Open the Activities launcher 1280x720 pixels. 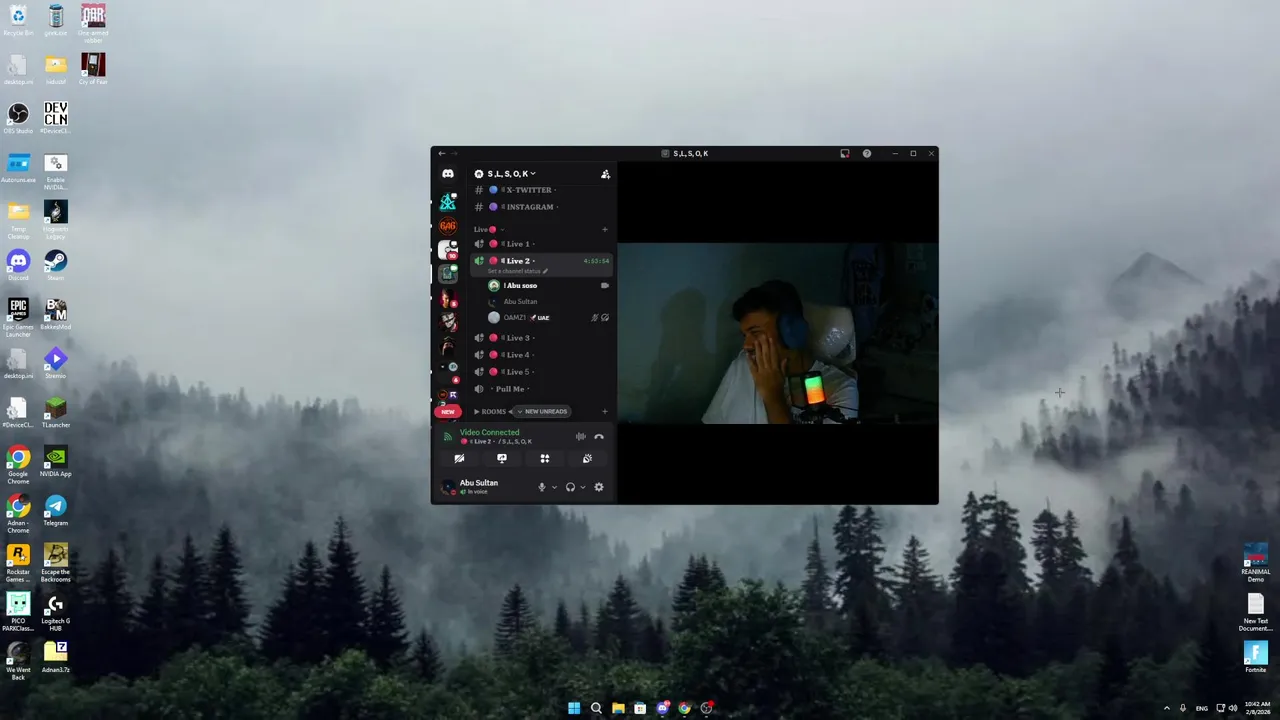pos(545,459)
